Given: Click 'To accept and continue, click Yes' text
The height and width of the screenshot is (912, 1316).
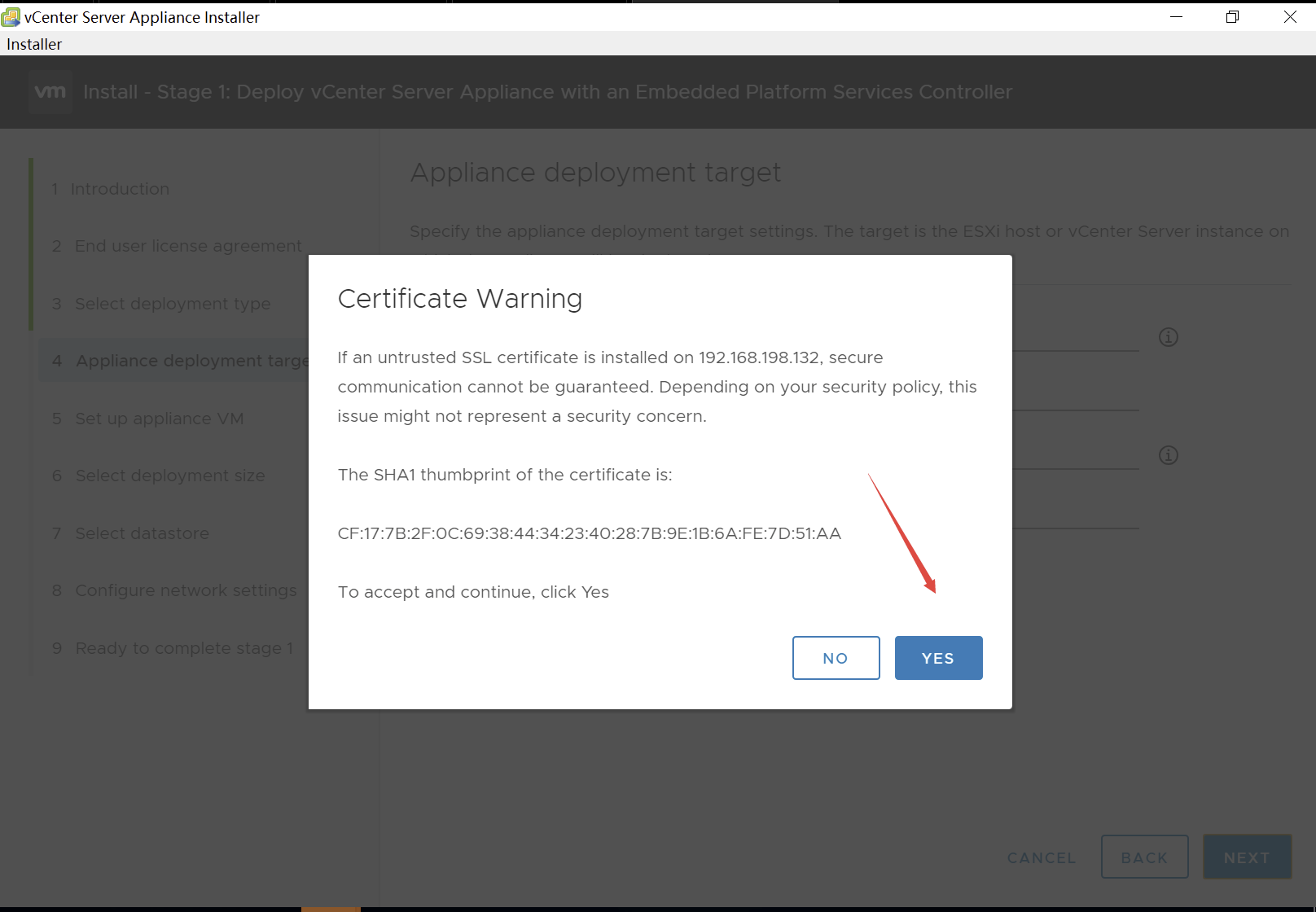Looking at the screenshot, I should point(473,592).
